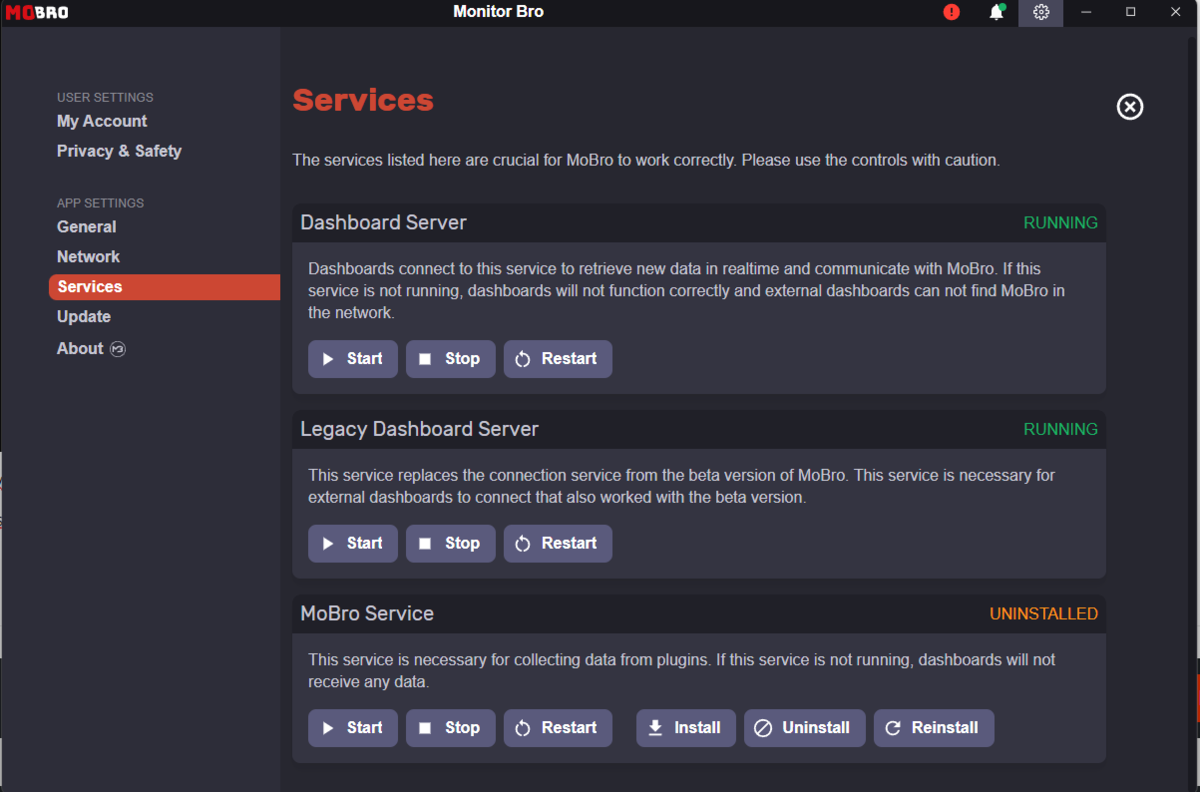
Task: Click the MoBro logo in title bar
Action: click(x=37, y=12)
